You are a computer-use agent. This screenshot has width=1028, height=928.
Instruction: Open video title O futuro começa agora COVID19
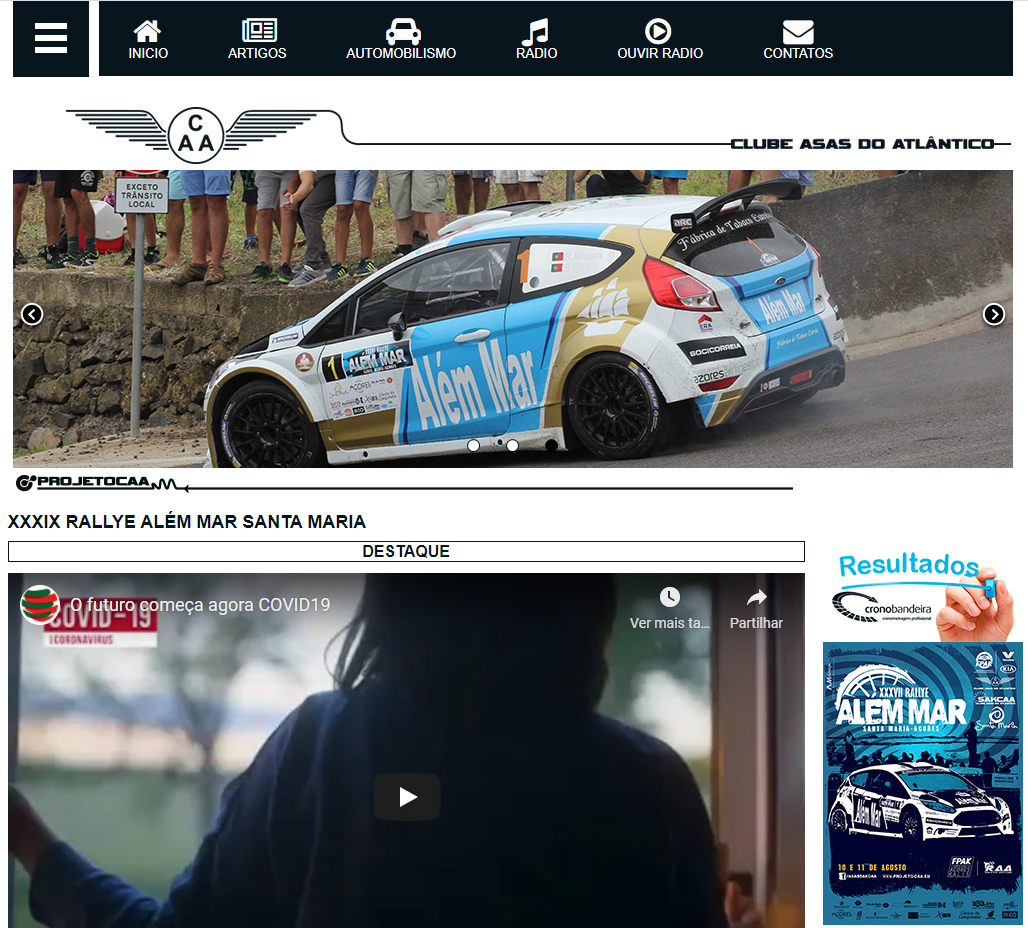200,605
